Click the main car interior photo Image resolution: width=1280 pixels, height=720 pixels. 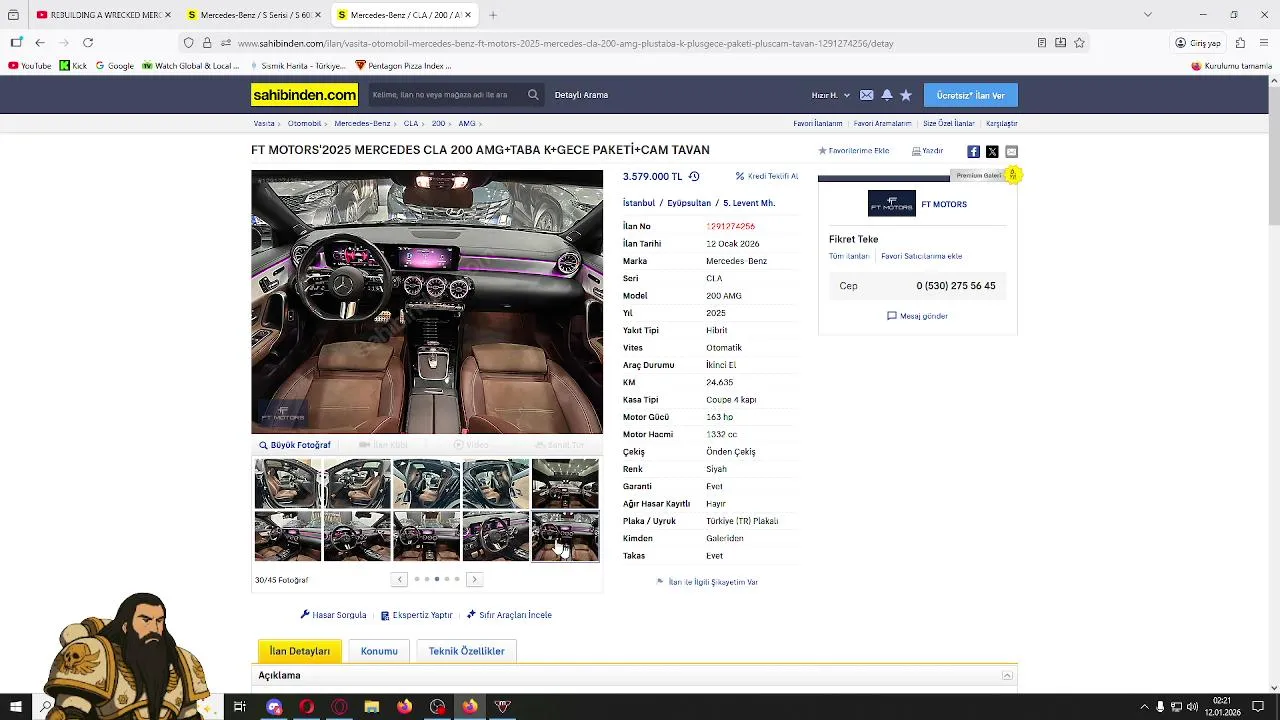tap(427, 302)
